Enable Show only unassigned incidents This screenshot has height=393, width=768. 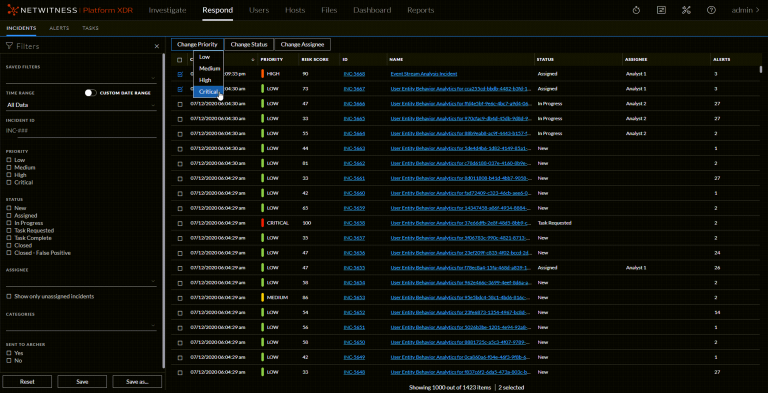(x=9, y=296)
